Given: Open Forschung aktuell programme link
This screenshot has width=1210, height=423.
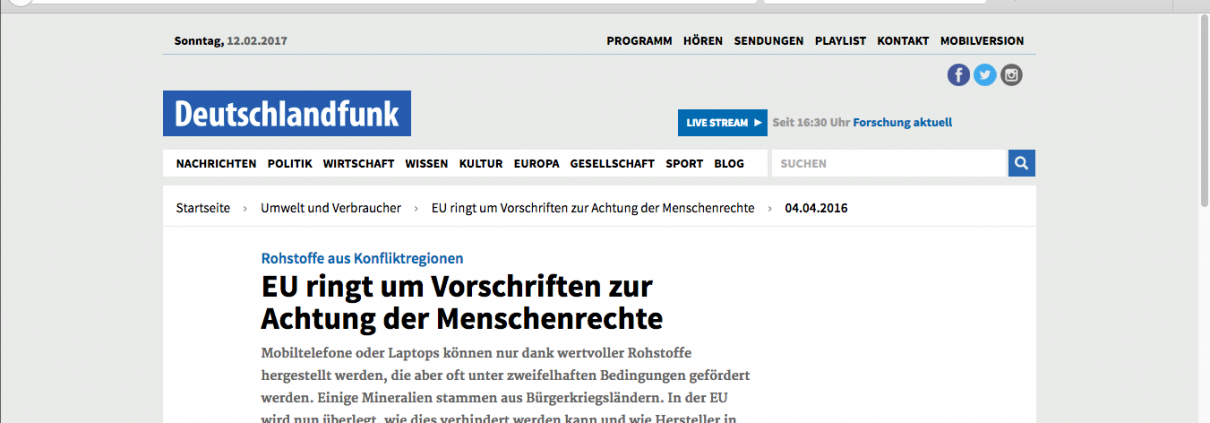Looking at the screenshot, I should click(x=902, y=123).
